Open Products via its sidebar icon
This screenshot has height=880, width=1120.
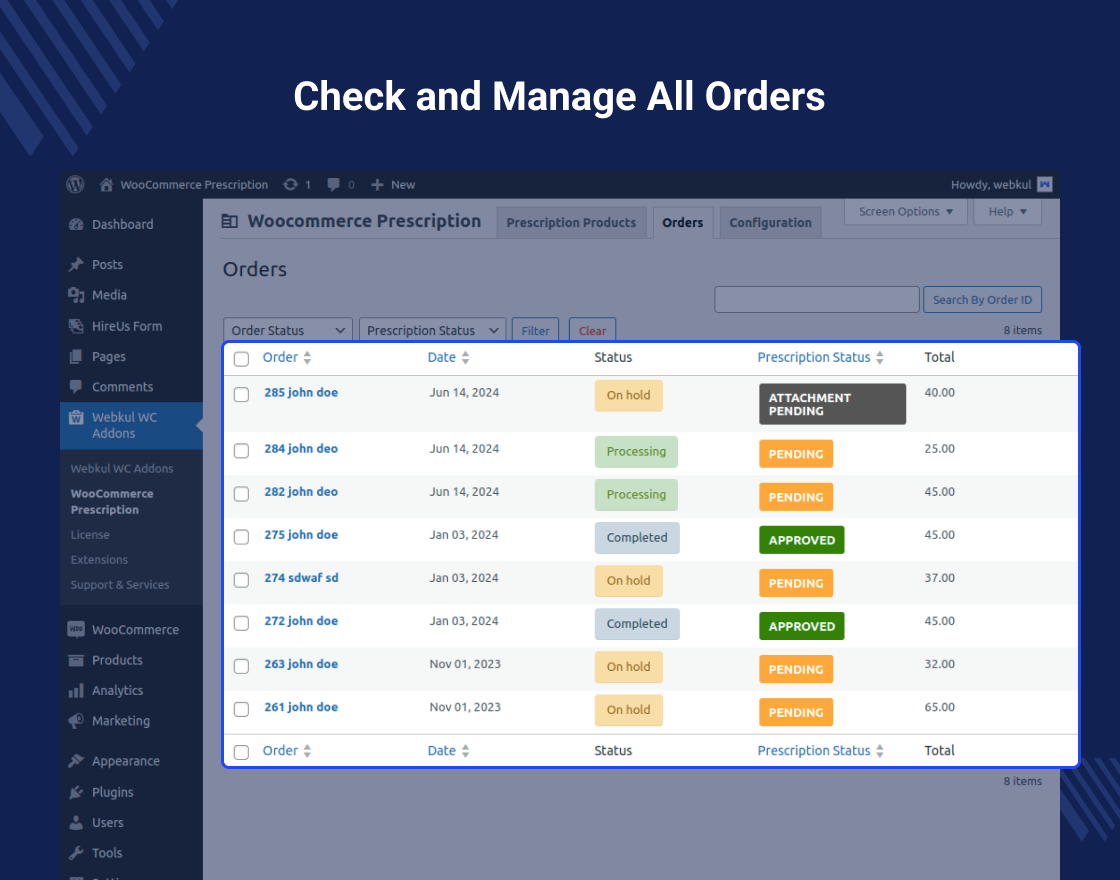(x=74, y=660)
